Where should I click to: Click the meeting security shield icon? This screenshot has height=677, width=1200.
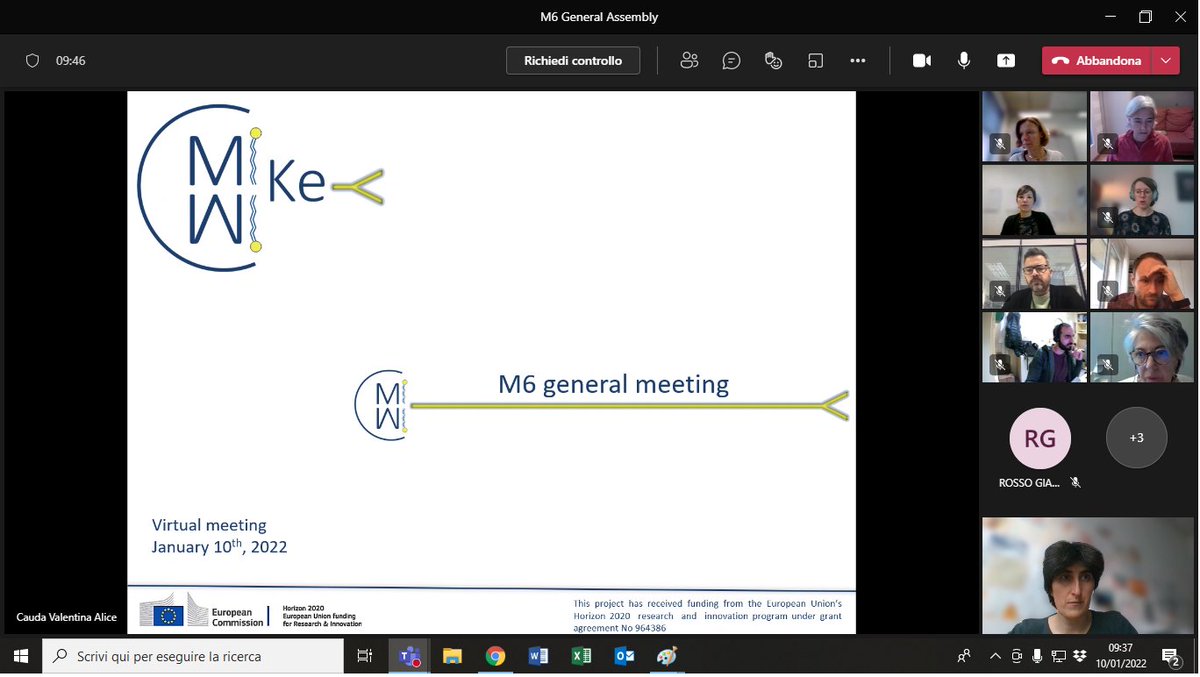(32, 60)
